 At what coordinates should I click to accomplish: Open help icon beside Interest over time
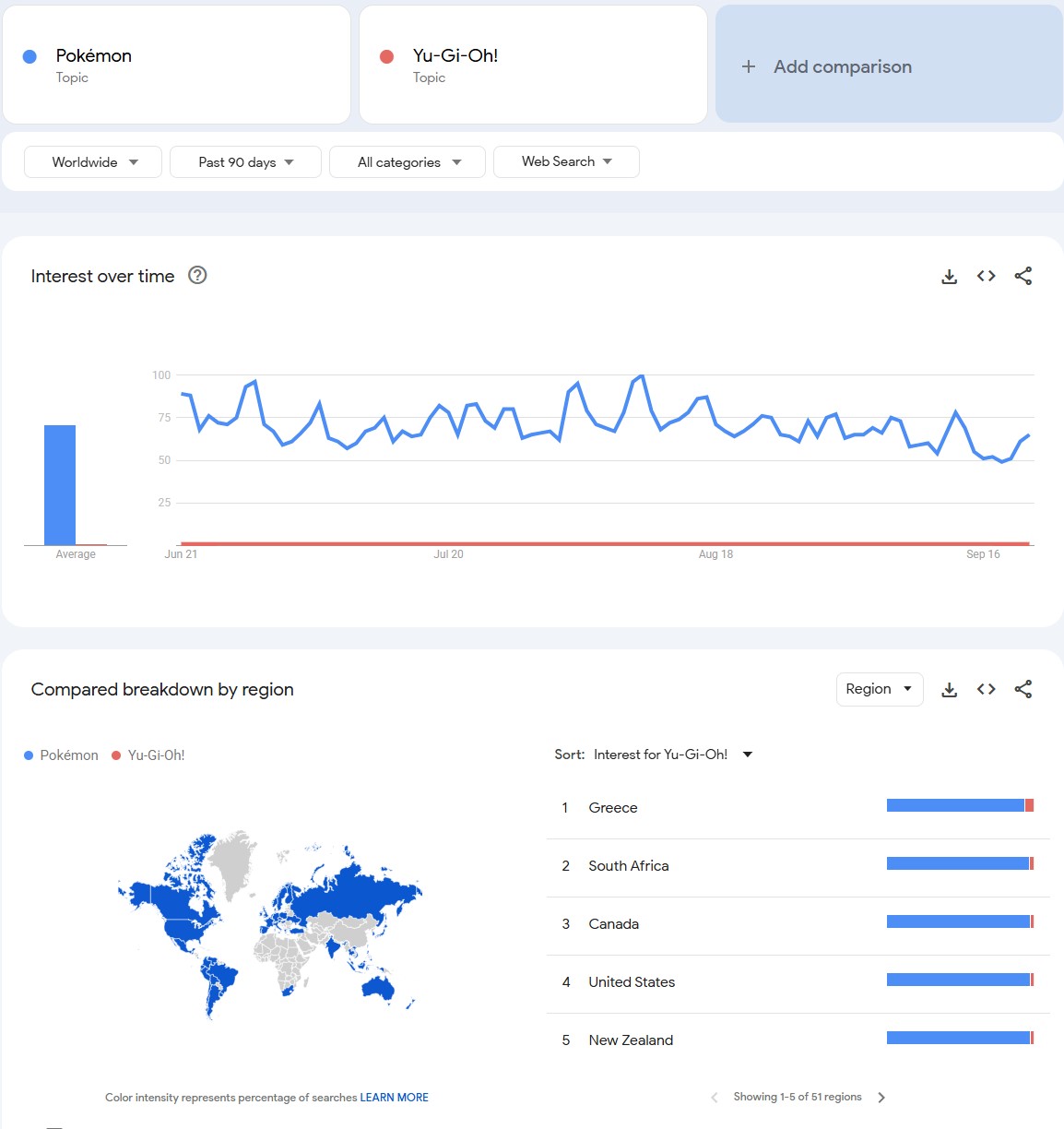click(x=197, y=275)
